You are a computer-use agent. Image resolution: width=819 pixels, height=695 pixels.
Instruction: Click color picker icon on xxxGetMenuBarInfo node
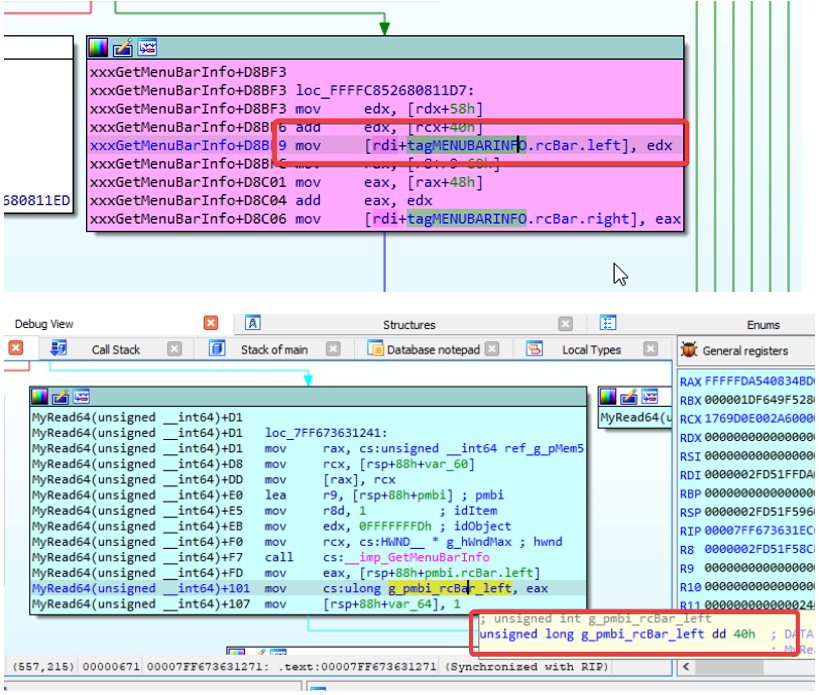click(98, 48)
